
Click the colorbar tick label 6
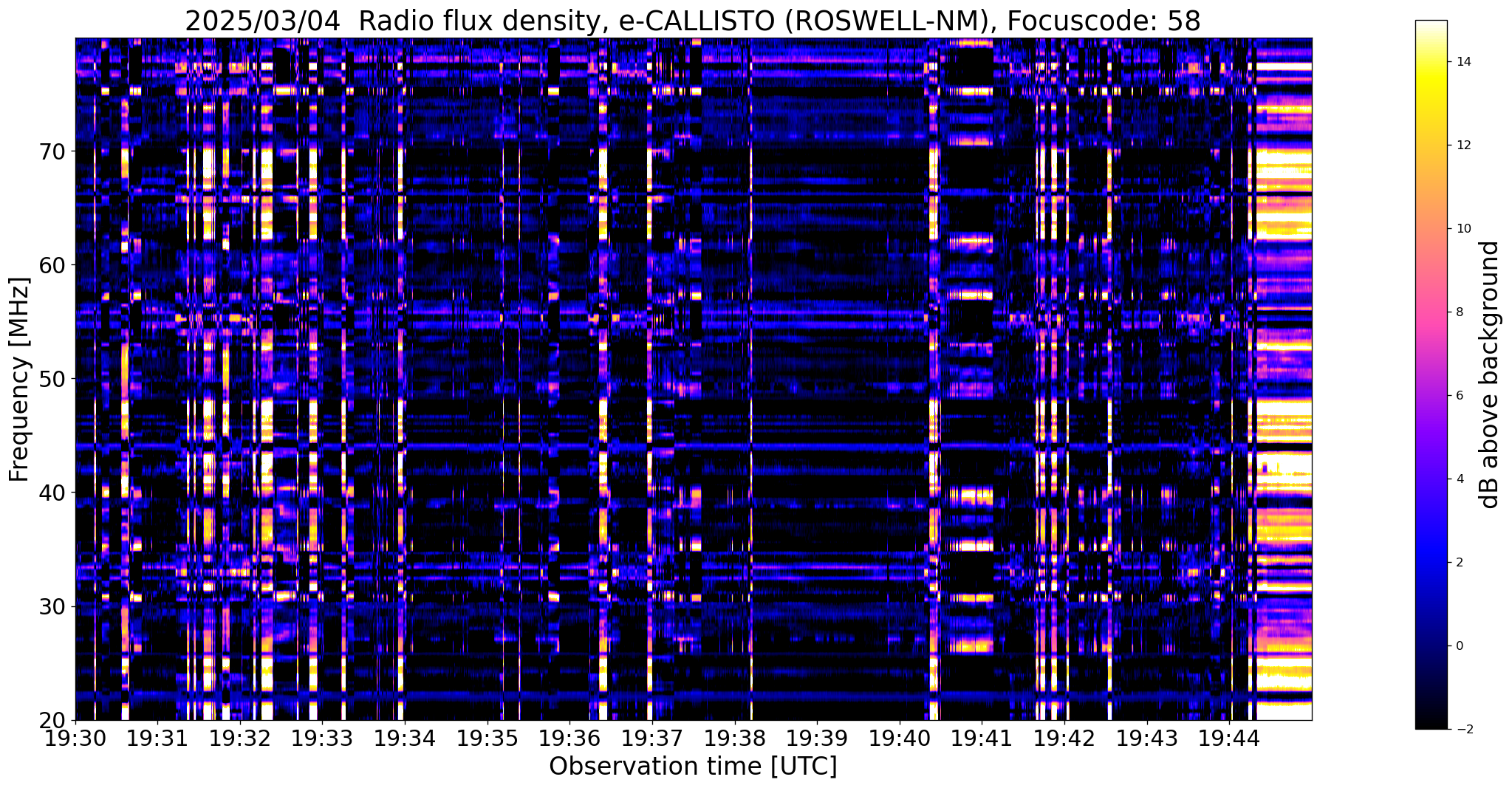[x=1459, y=396]
